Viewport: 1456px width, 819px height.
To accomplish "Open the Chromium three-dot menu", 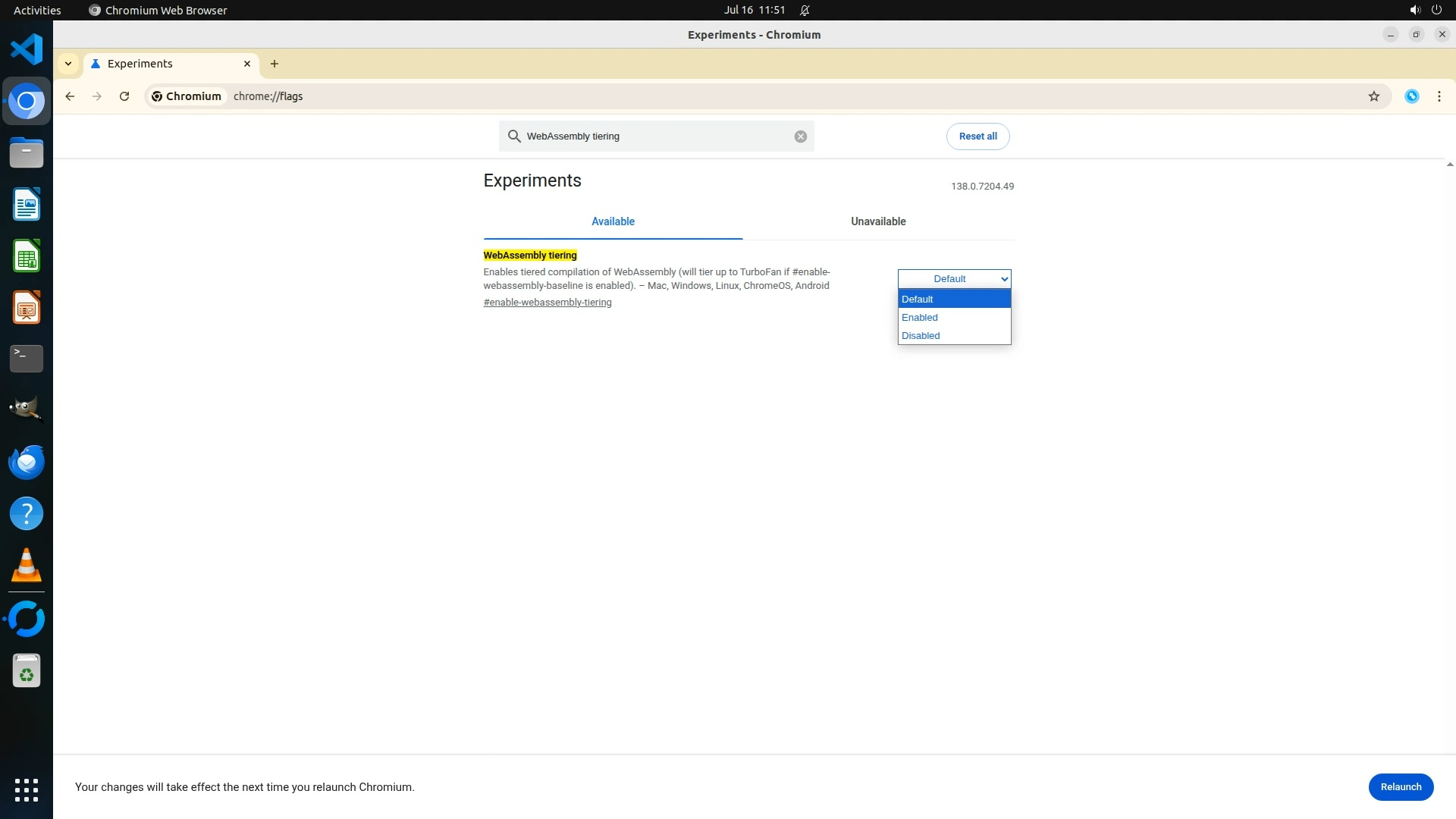I will click(x=1439, y=96).
